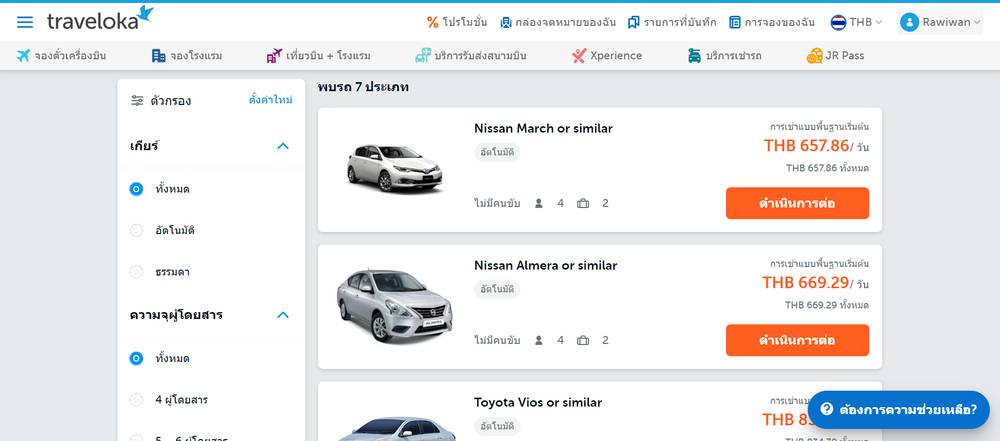Click the flight plus hotel icon
The image size is (1000, 441).
[x=274, y=56]
